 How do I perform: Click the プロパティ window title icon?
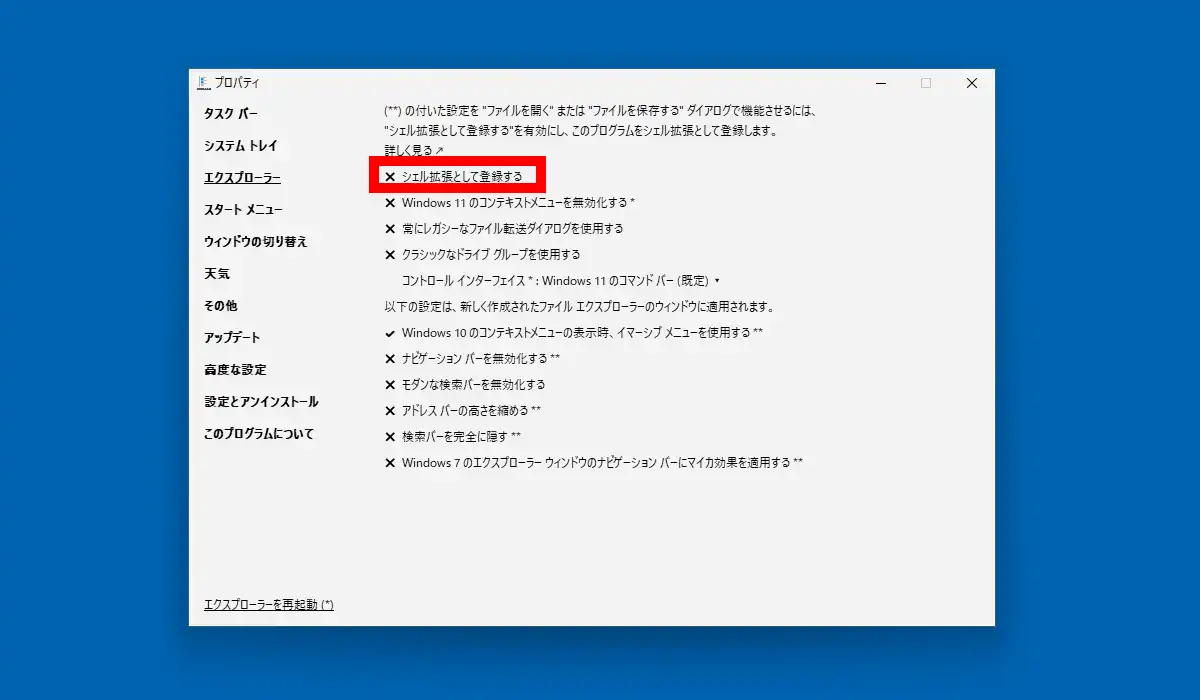point(202,83)
